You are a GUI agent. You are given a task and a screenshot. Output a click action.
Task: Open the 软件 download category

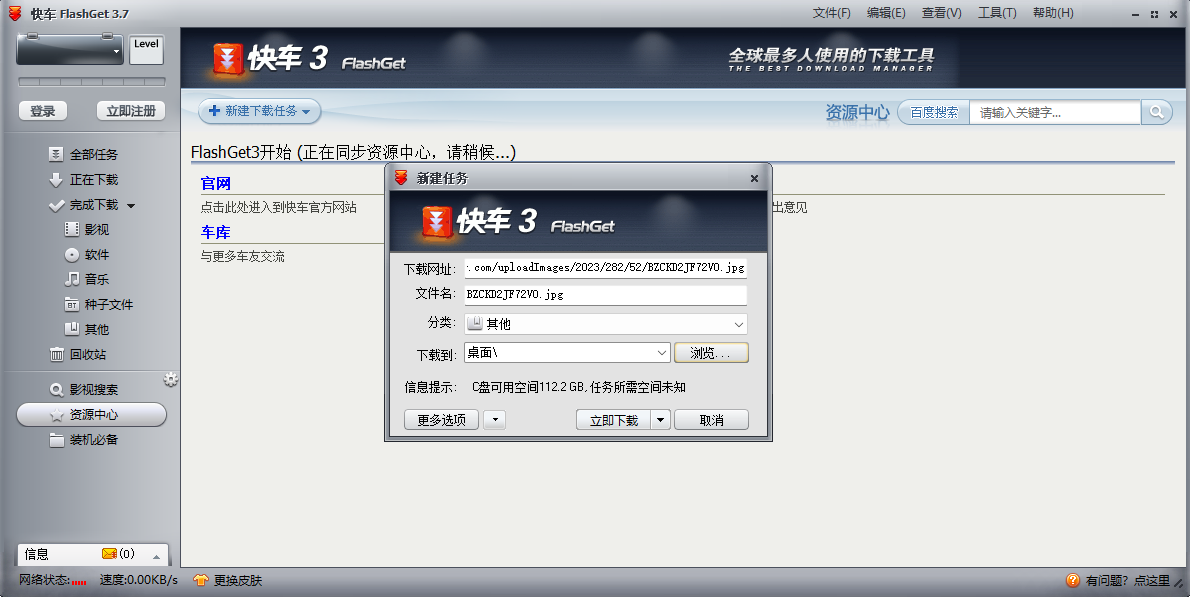[98, 254]
